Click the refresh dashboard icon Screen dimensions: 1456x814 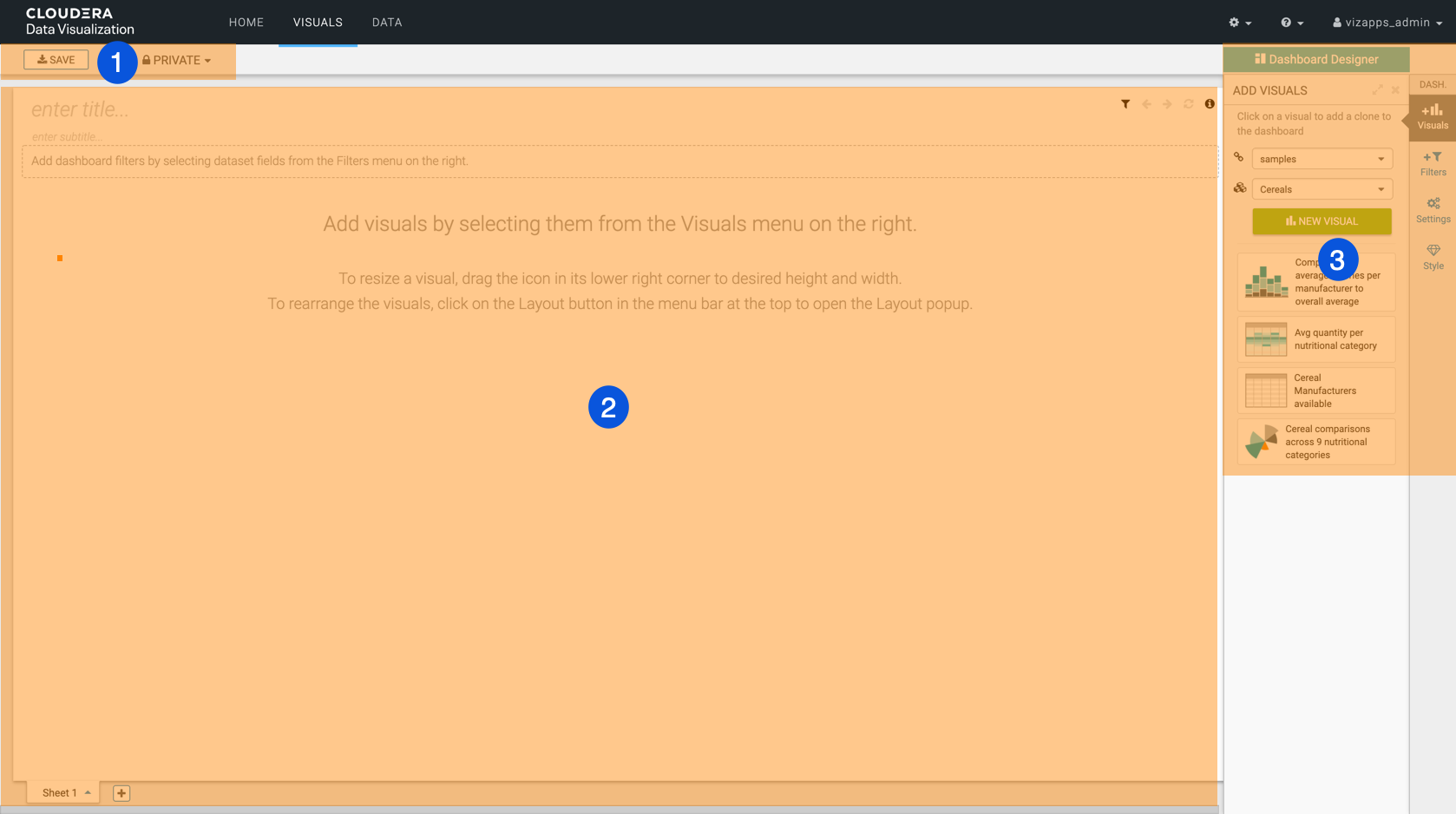click(1188, 104)
